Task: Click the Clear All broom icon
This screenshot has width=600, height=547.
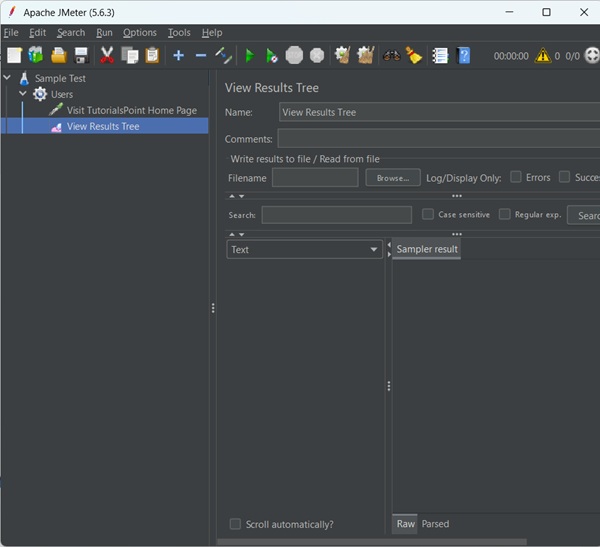Action: pos(364,56)
